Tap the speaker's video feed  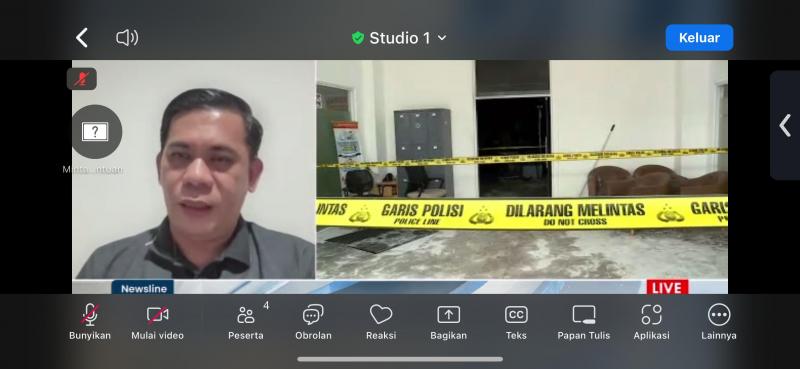(194, 170)
